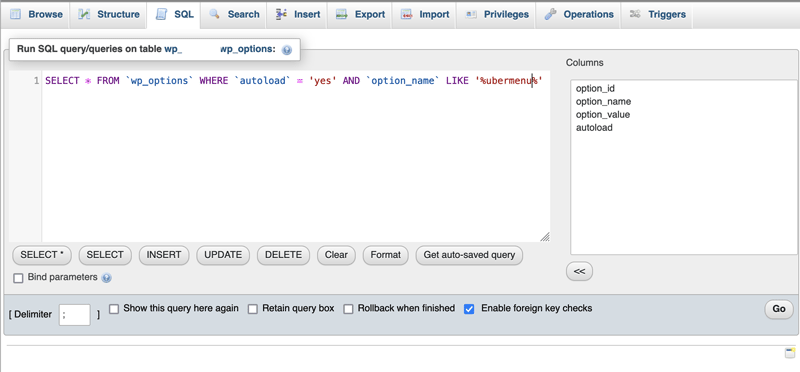Click the SQL query help icon
The image size is (800, 372).
point(287,50)
